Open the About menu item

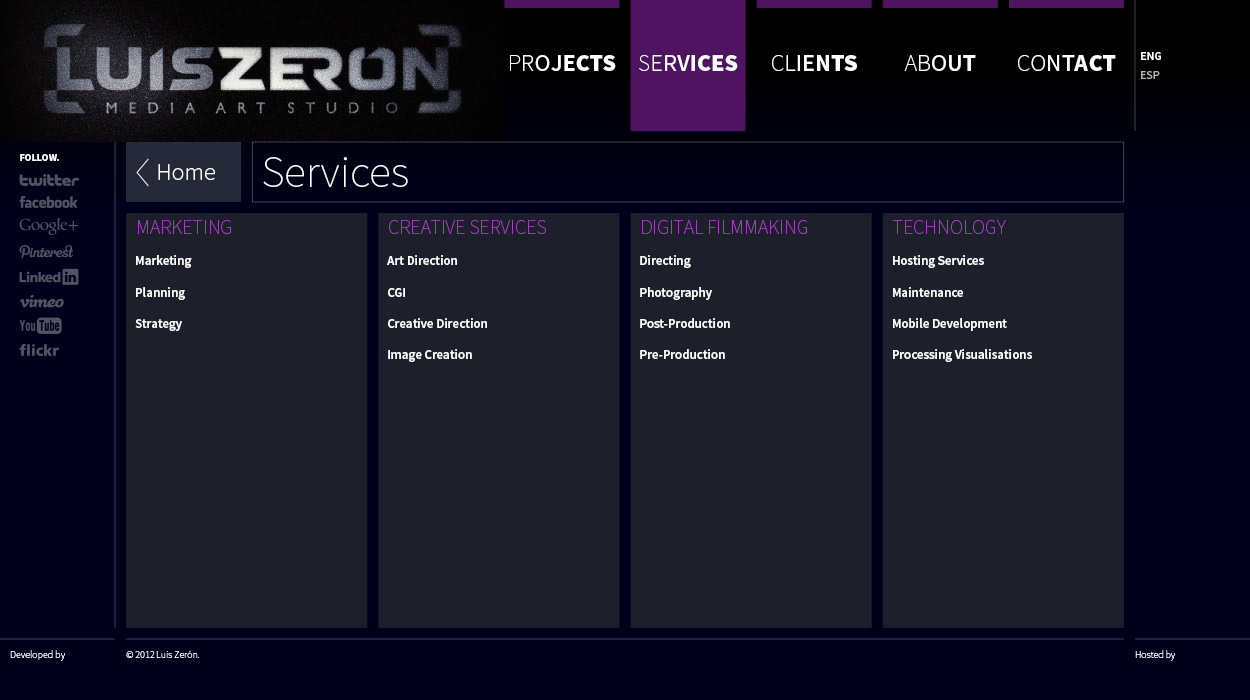coord(940,63)
